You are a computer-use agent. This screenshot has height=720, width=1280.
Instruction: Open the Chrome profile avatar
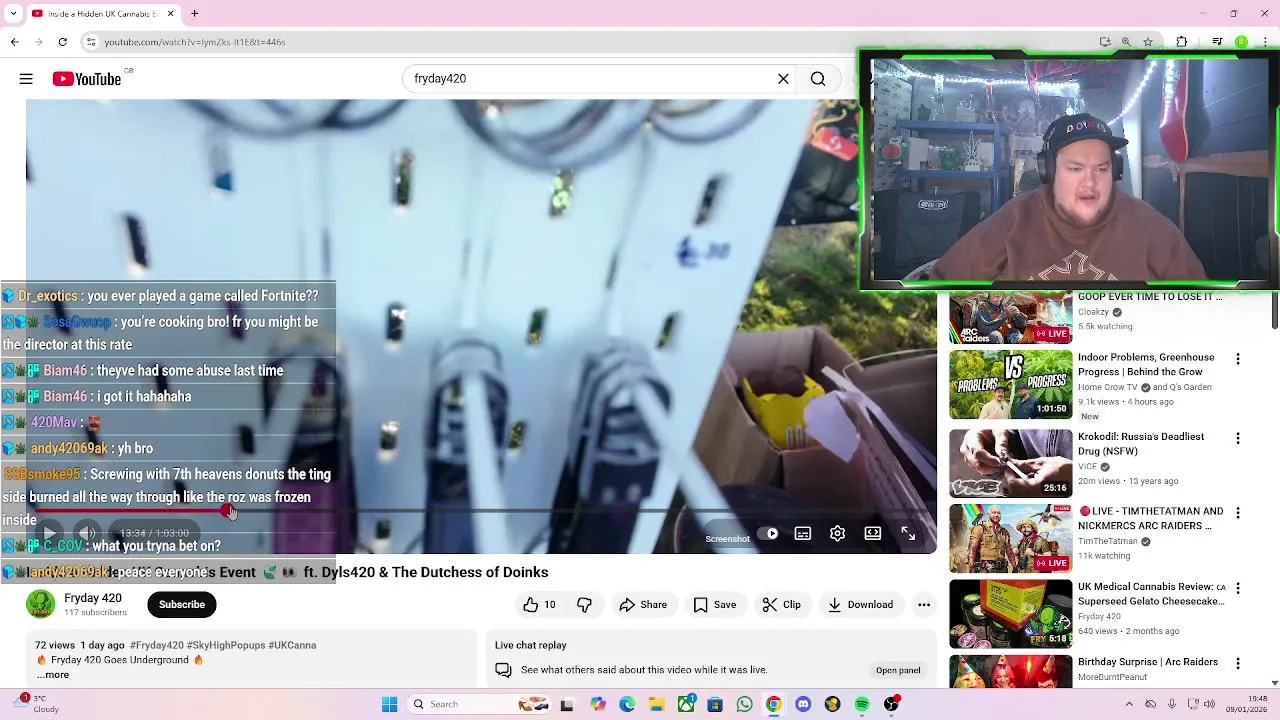(x=1241, y=42)
